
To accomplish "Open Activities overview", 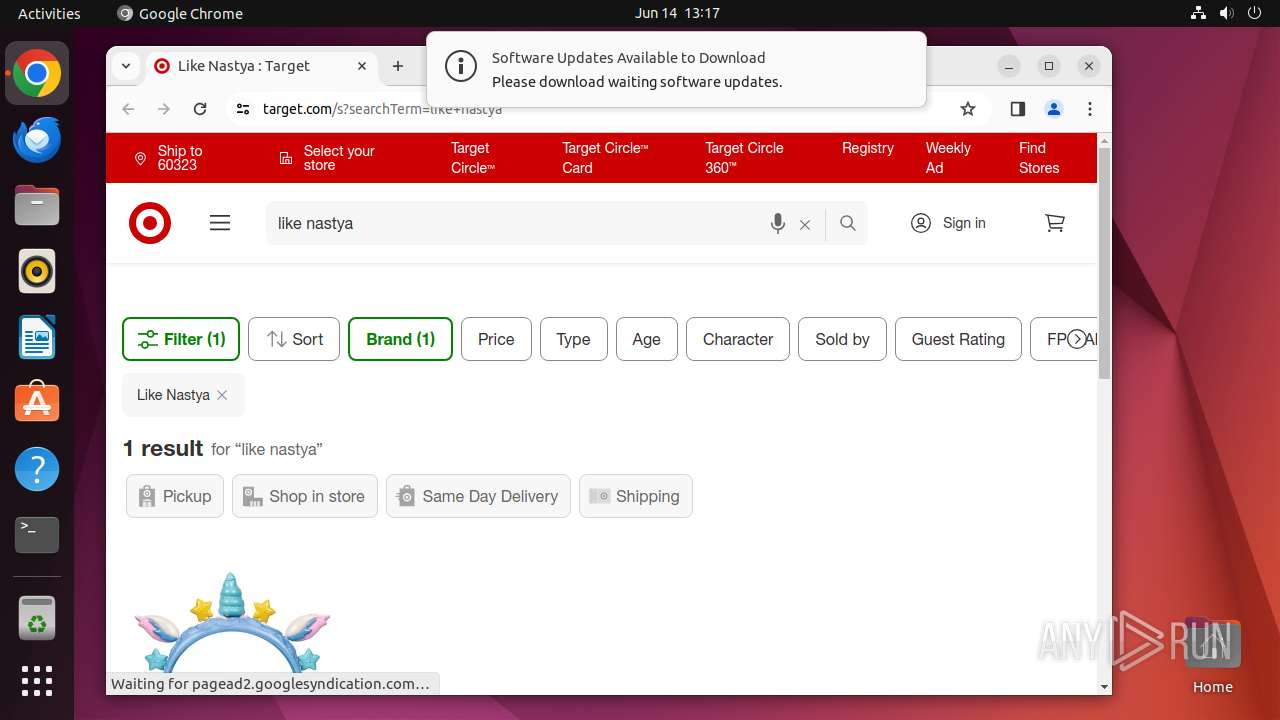I will pos(49,13).
